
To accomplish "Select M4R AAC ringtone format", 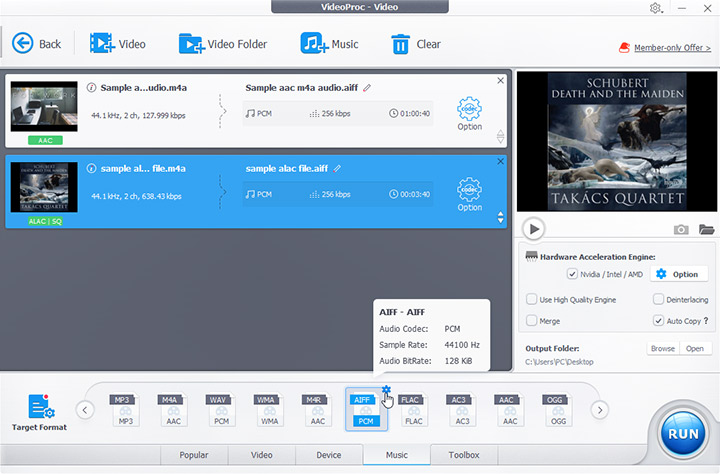I will (x=318, y=410).
